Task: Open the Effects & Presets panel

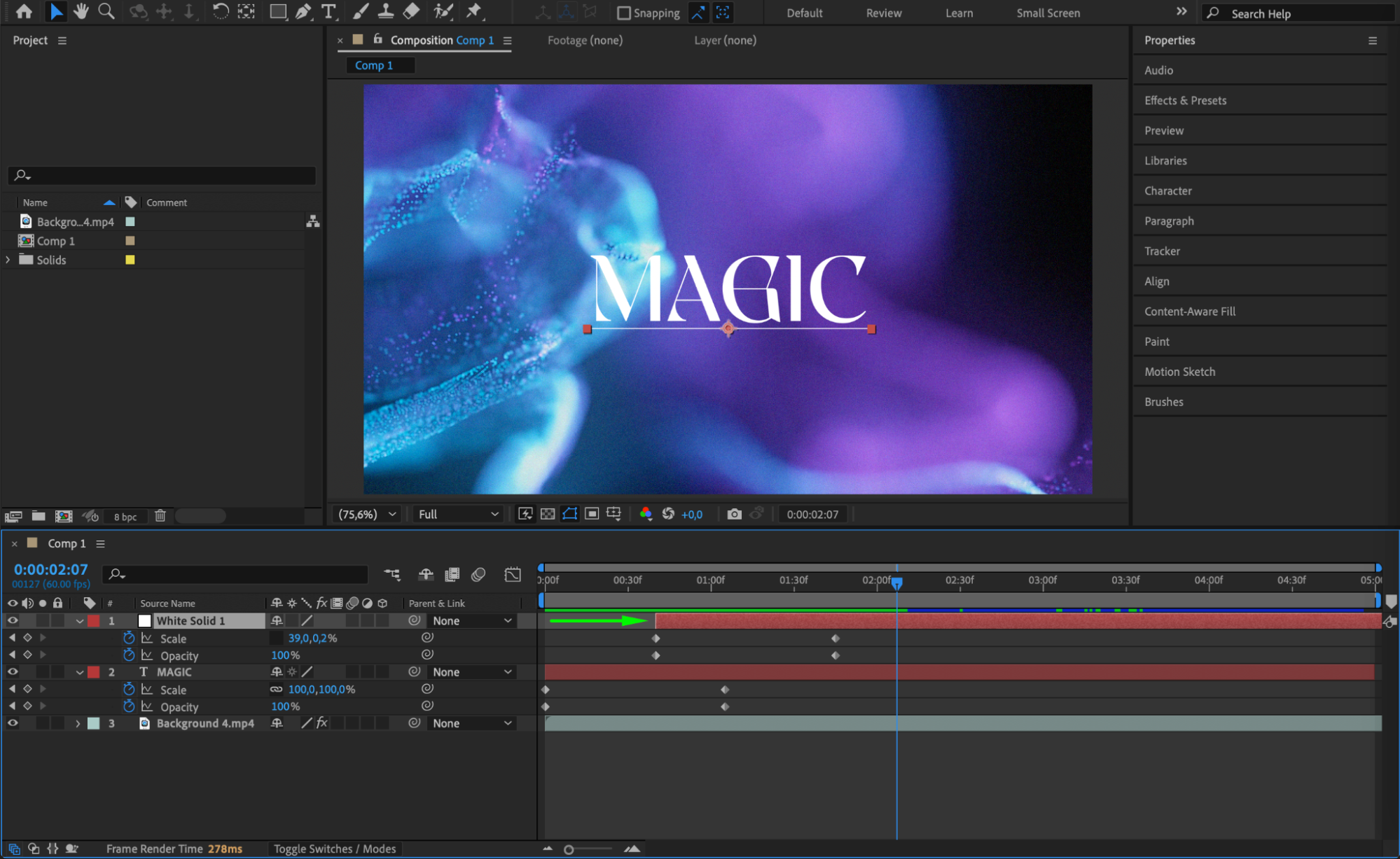Action: pyautogui.click(x=1185, y=100)
